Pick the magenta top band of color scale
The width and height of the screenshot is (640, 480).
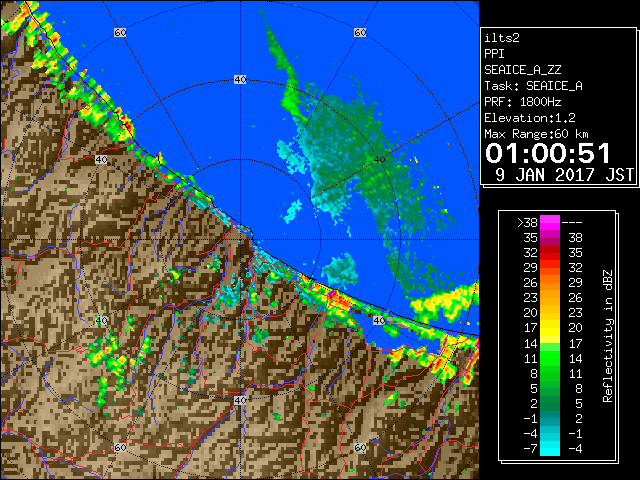[550, 223]
